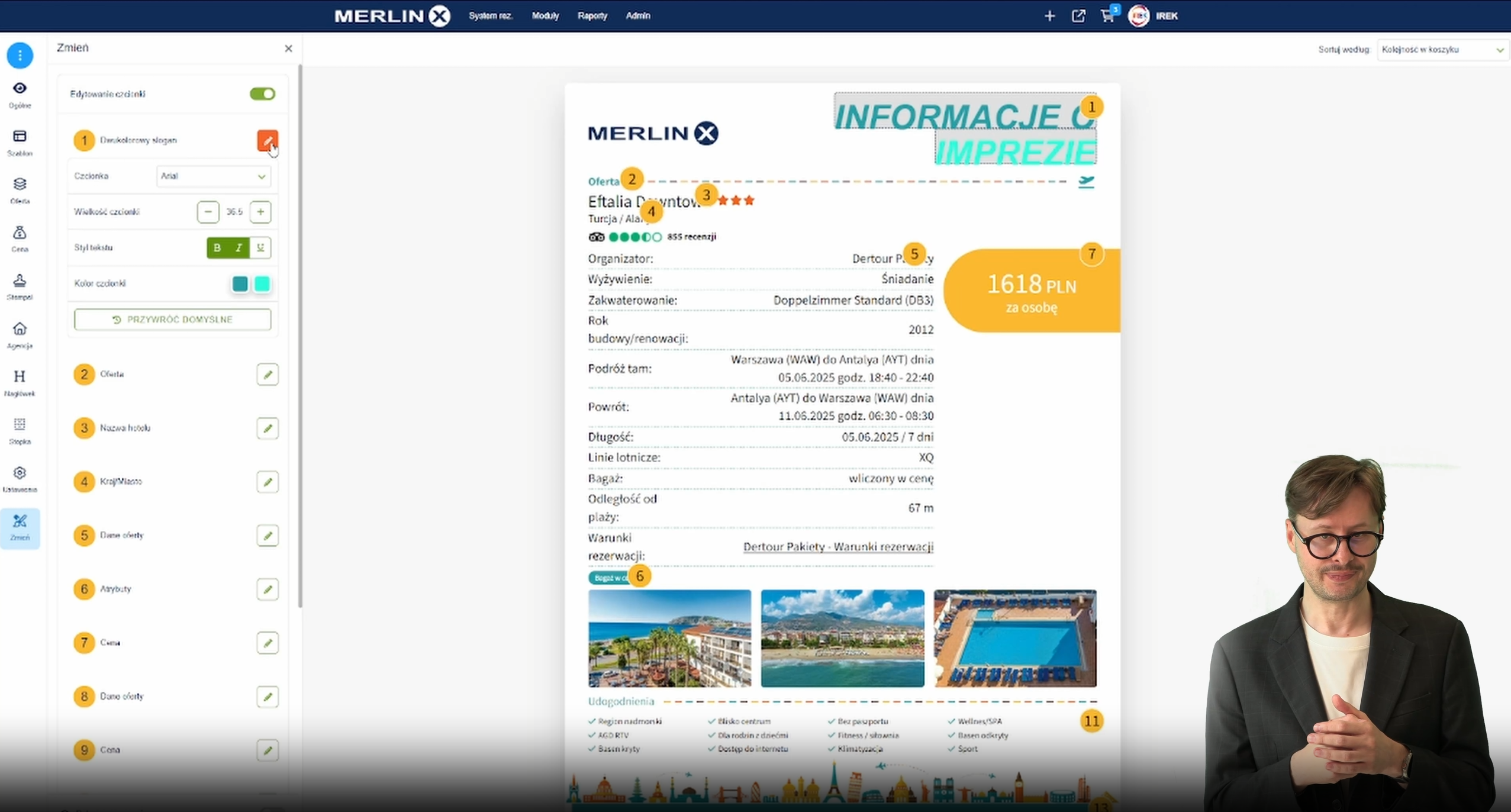Image resolution: width=1511 pixels, height=812 pixels.
Task: Click the Eftalia hotel name in preview
Action: coord(644,202)
